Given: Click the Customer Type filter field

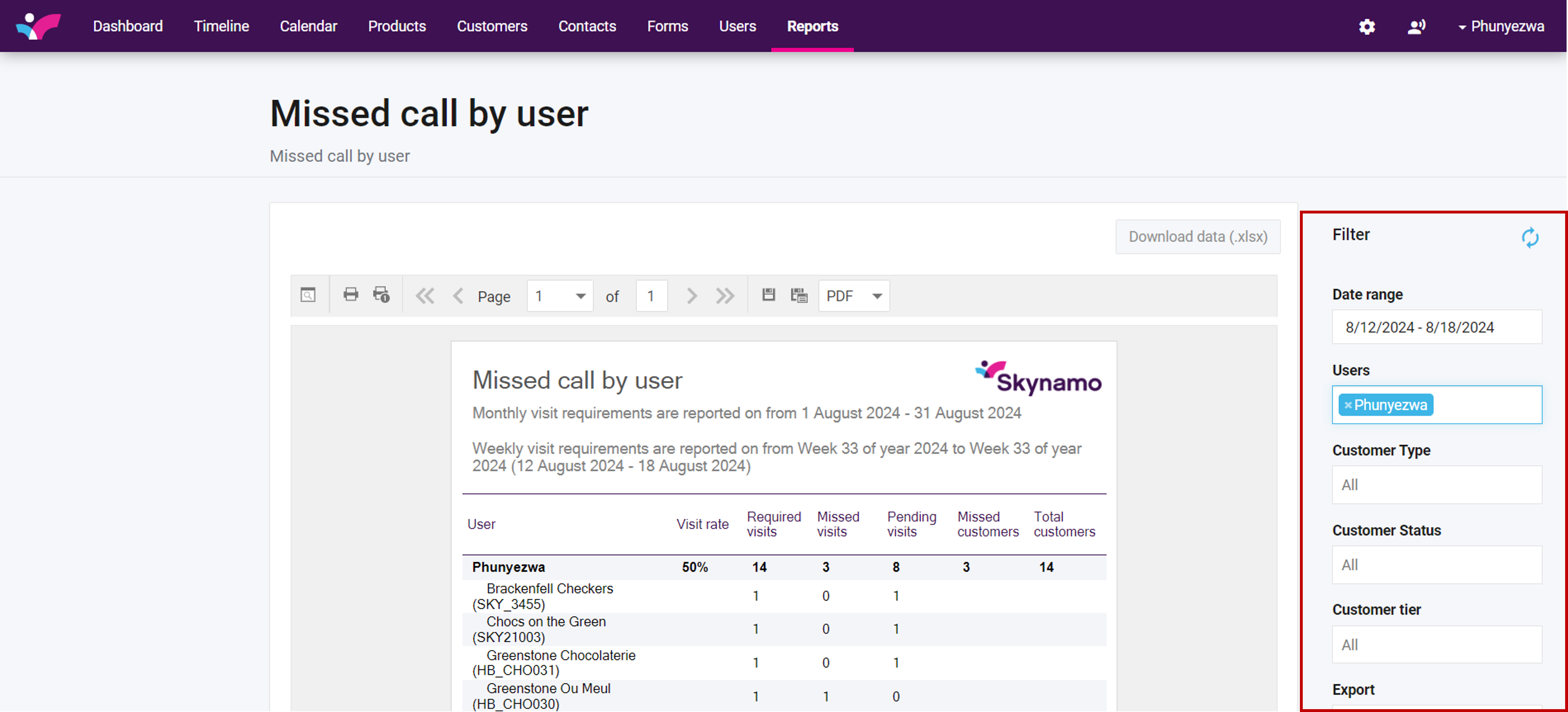Looking at the screenshot, I should point(1437,485).
